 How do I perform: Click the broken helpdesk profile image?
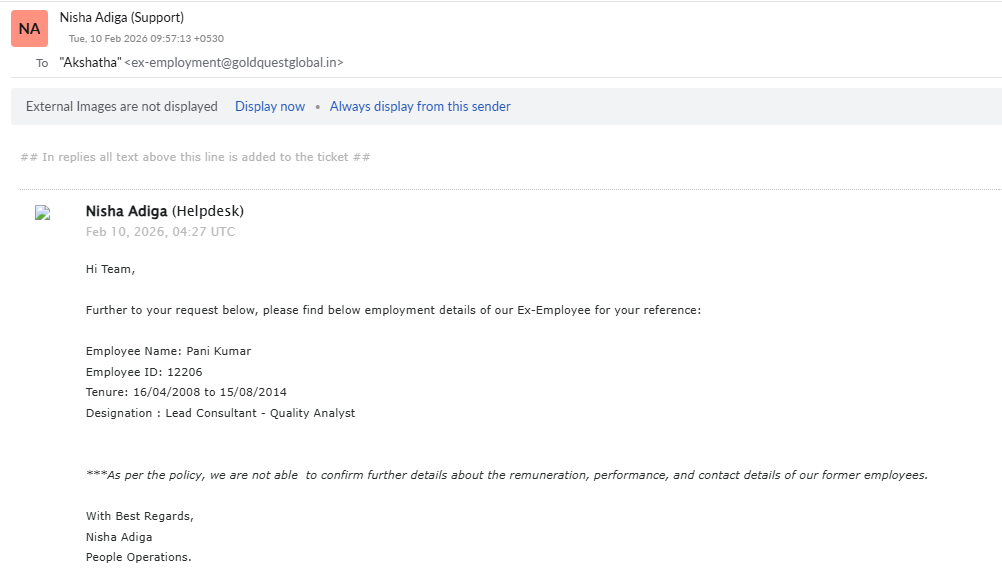[42, 212]
